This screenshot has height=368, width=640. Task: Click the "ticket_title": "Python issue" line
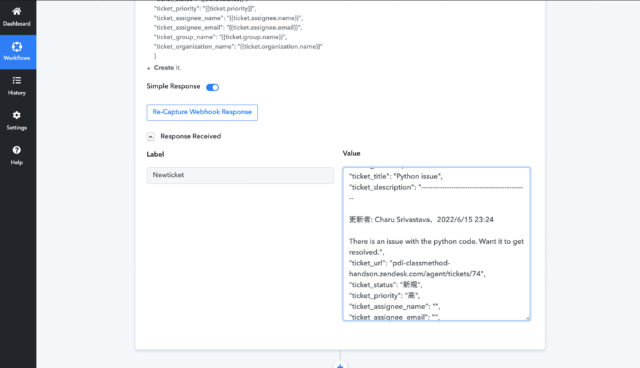pos(396,176)
